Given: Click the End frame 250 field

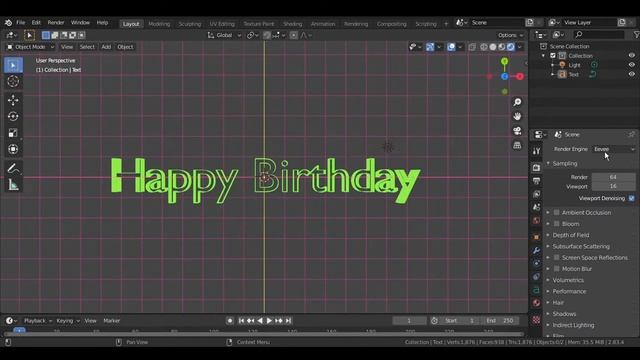Looking at the screenshot, I should click(x=501, y=321).
